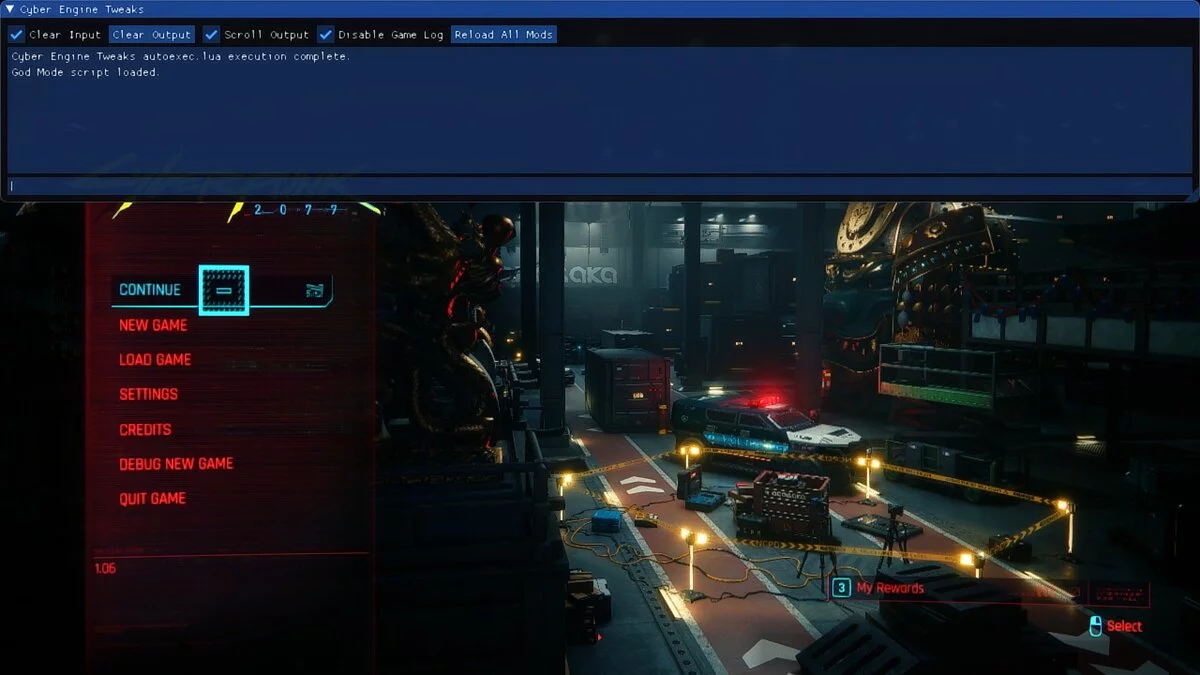
Task: Click the cyan highlighted square next to CONTINUE
Action: coord(224,290)
